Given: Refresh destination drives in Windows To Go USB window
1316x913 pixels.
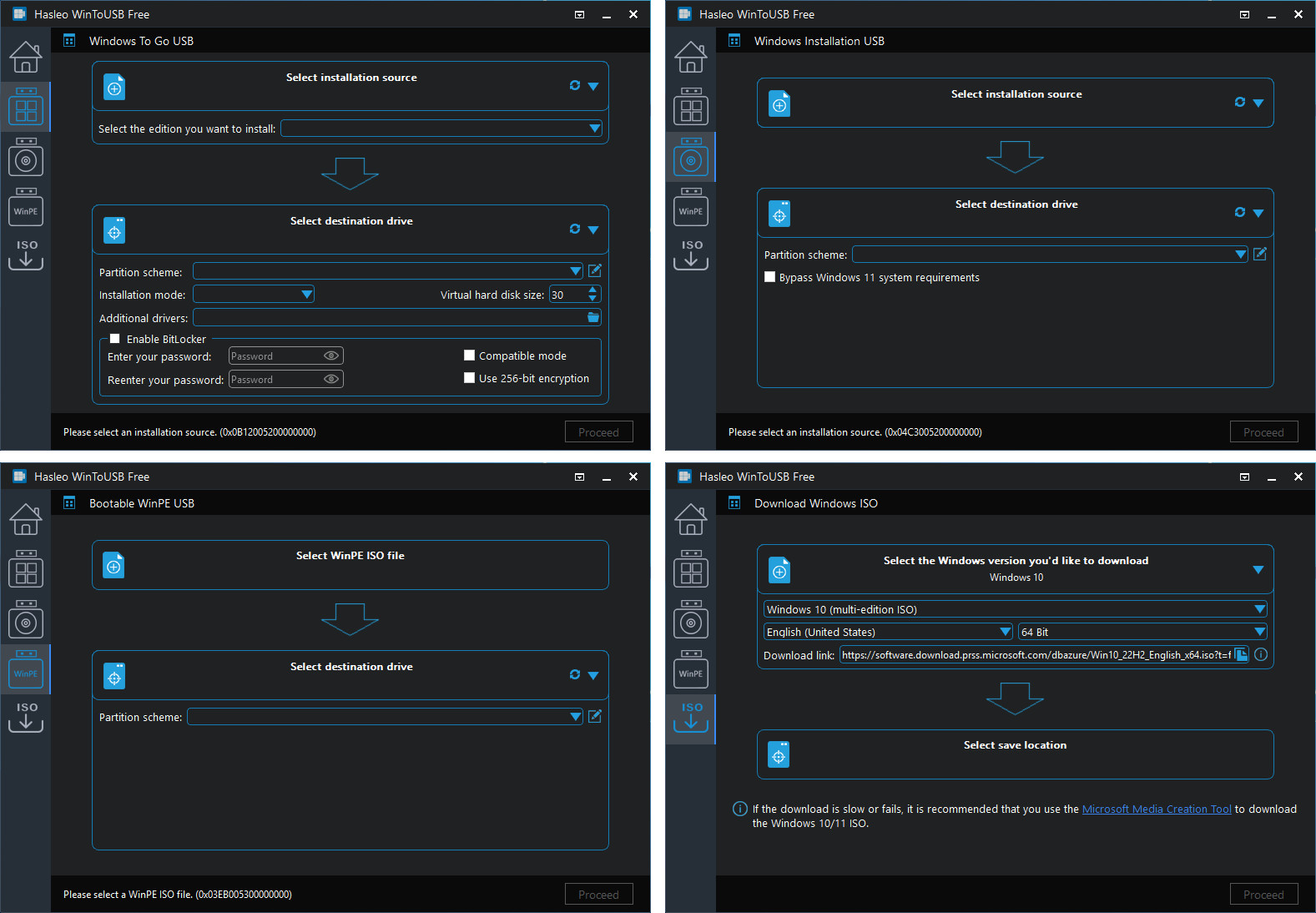Looking at the screenshot, I should tap(575, 229).
